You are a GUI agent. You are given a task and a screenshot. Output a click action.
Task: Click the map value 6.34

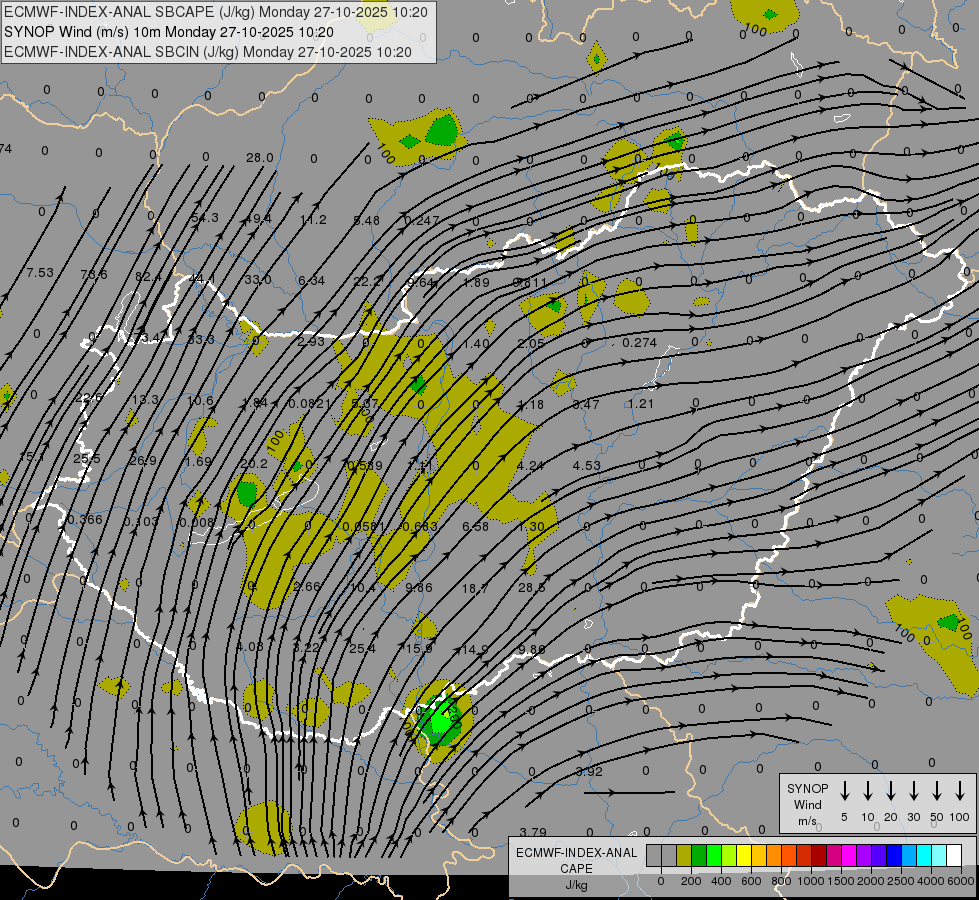[312, 280]
